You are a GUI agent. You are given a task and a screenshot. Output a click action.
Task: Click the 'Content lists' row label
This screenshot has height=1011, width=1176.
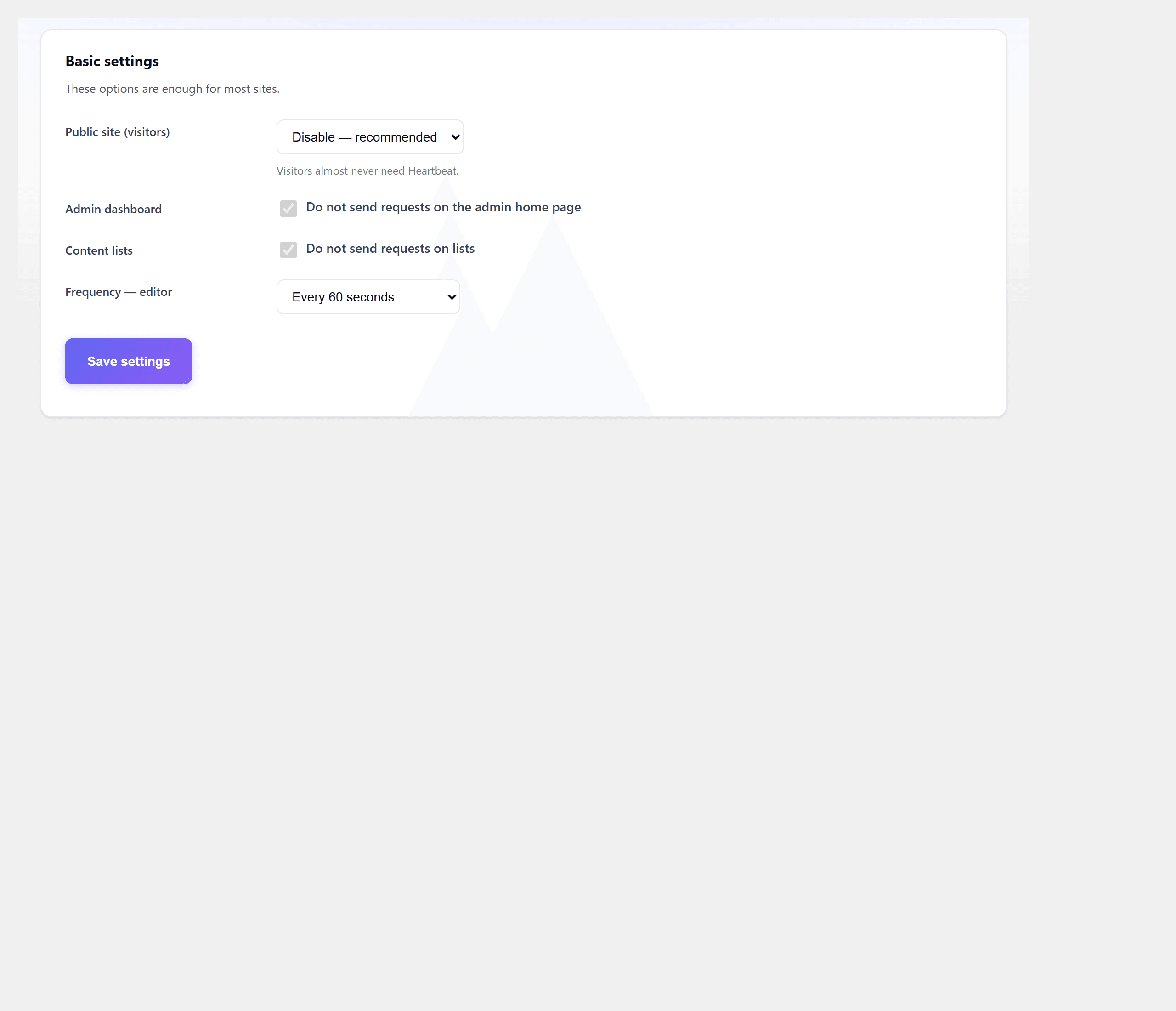coord(99,250)
